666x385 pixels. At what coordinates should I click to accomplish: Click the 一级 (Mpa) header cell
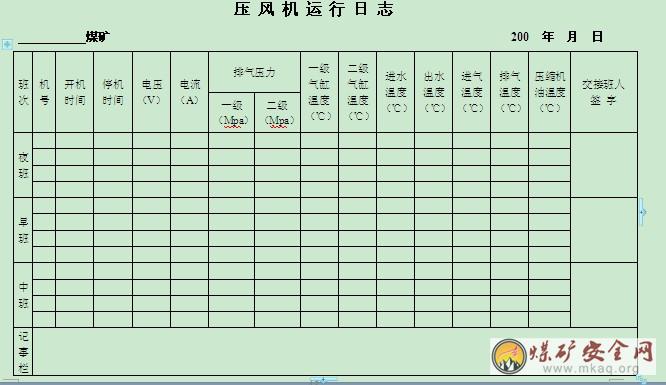(x=232, y=113)
